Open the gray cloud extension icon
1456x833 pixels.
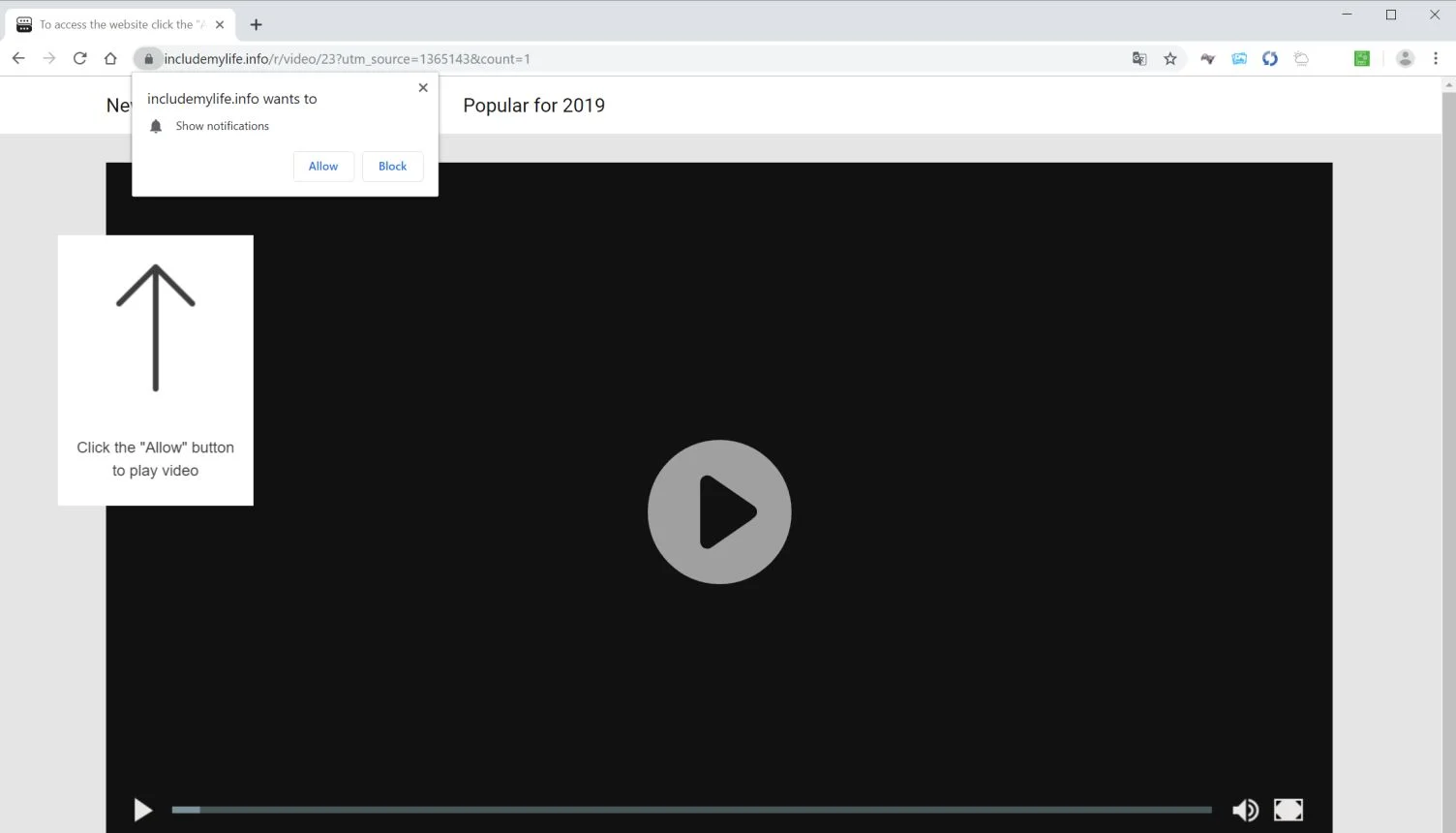1301,59
